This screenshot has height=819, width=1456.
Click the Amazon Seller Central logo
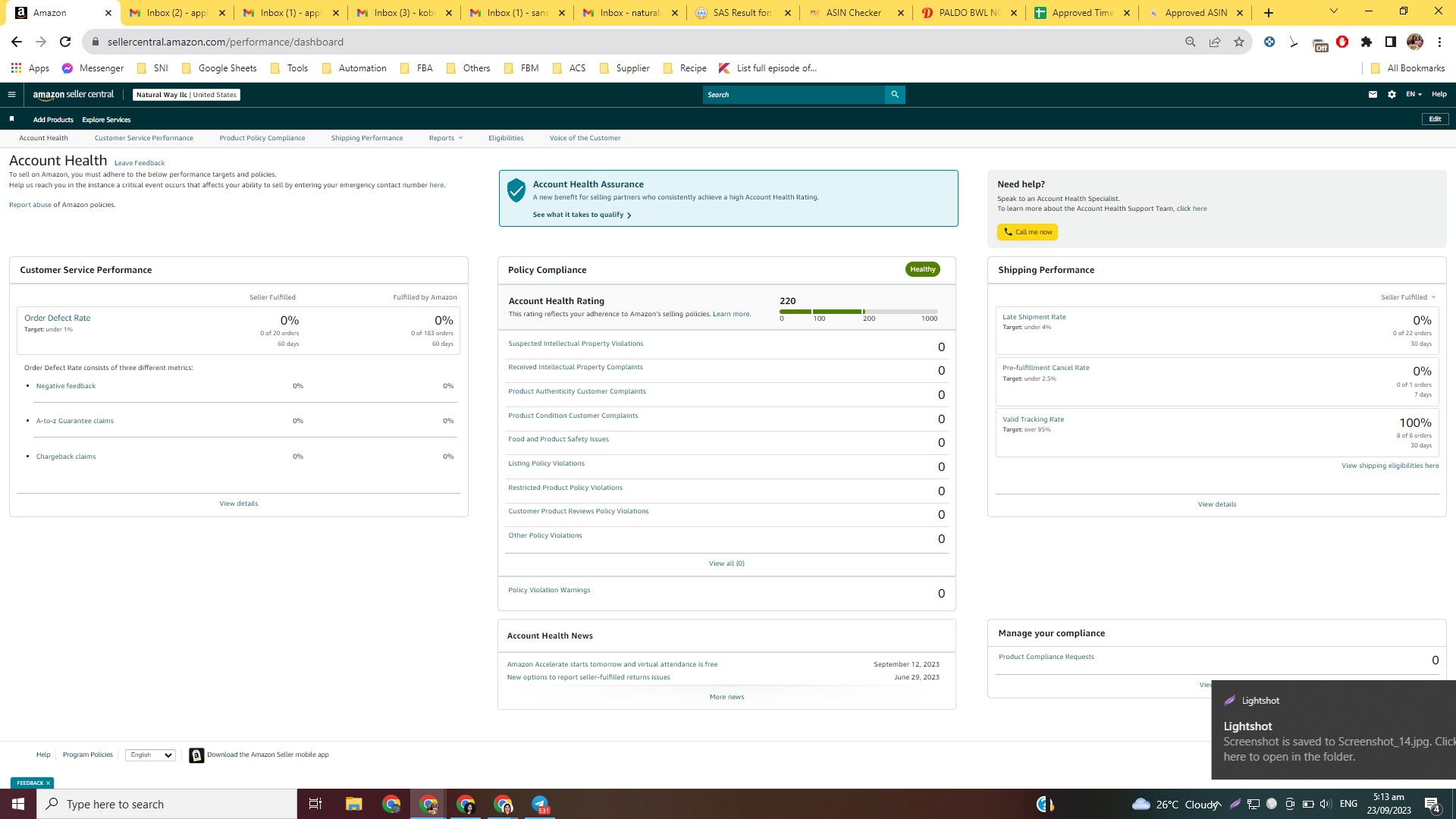[x=74, y=95]
